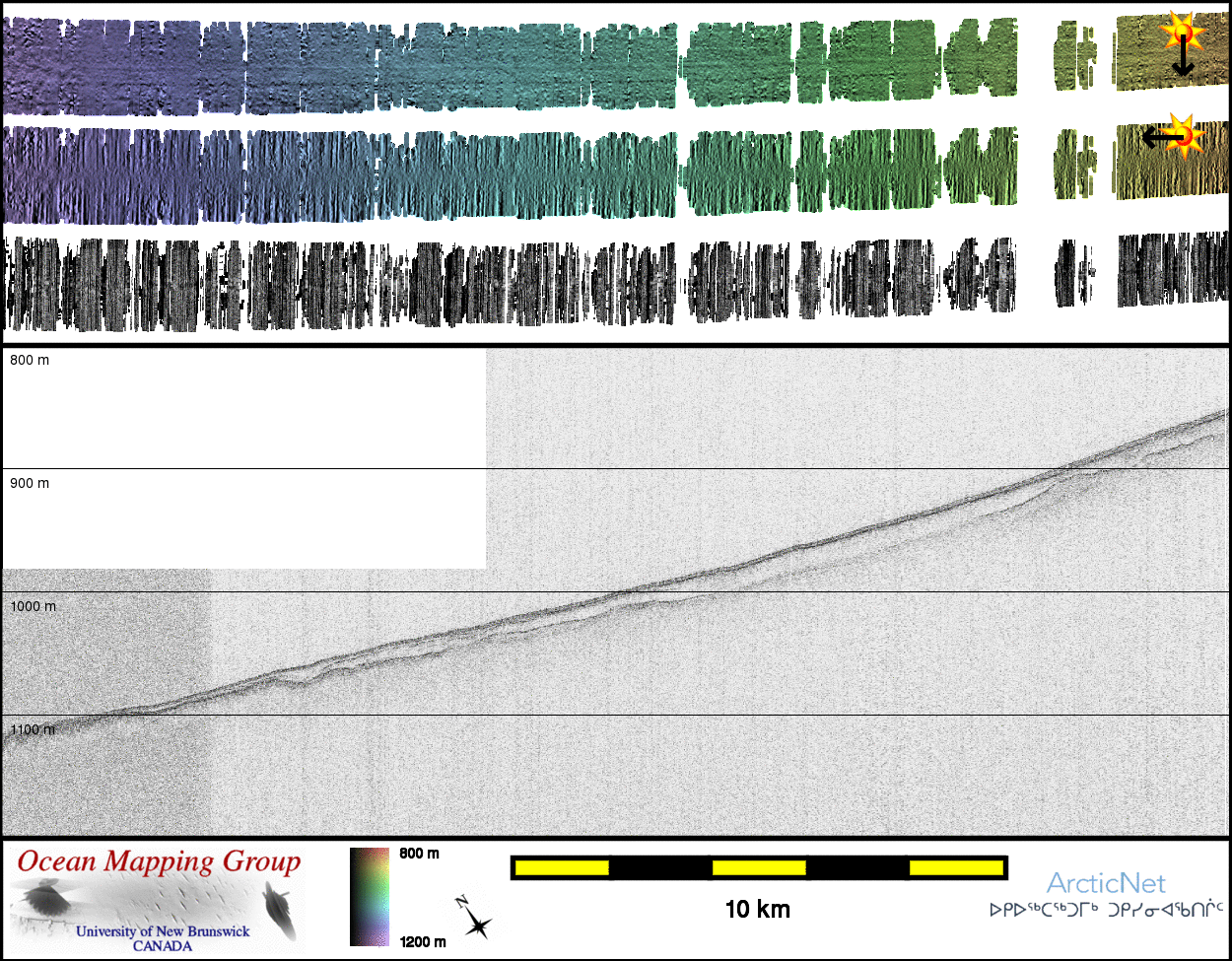Click the rightmost yellow scale bar segment

(956, 867)
